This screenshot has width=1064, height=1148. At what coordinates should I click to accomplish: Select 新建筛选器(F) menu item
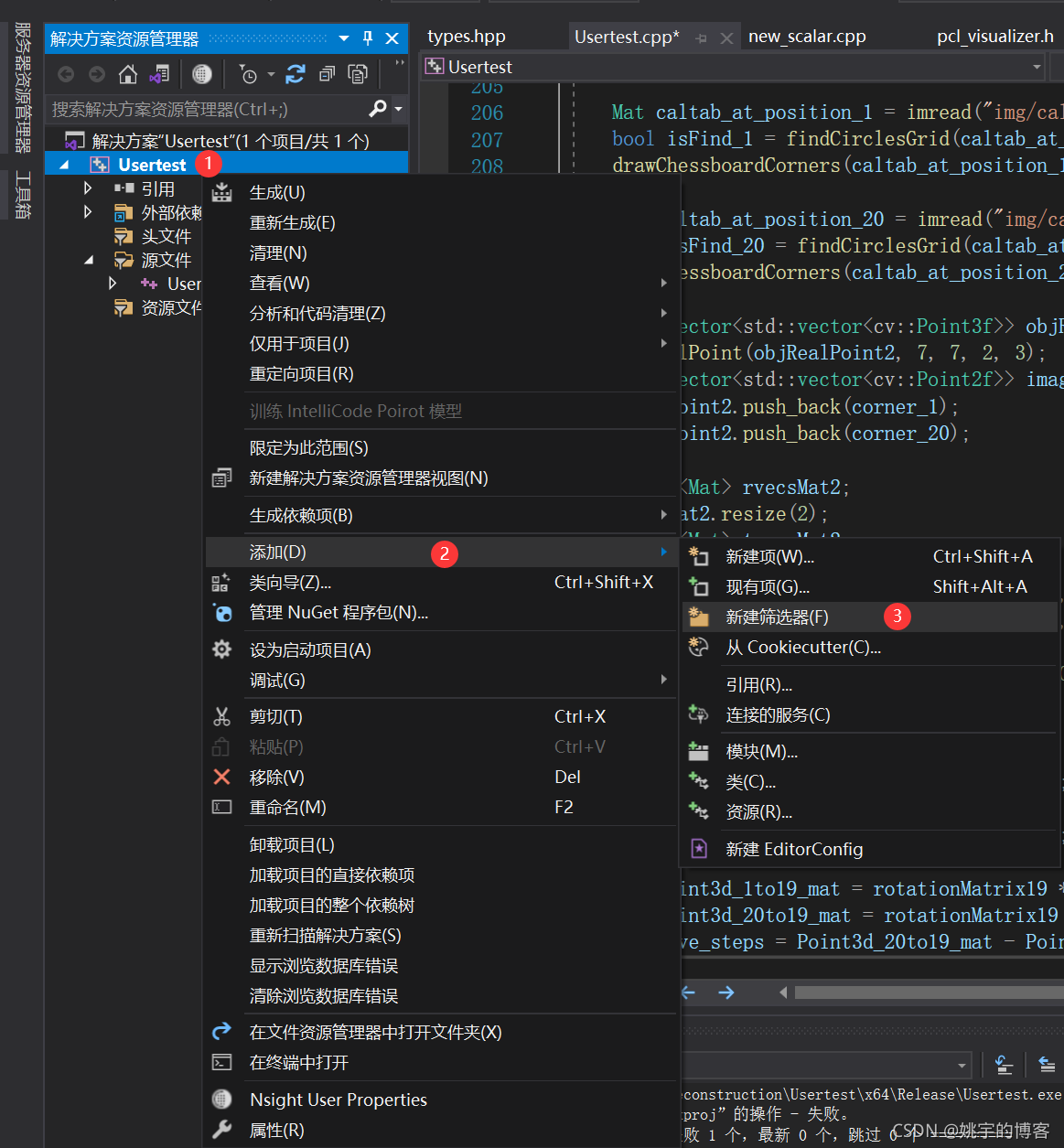(x=870, y=617)
